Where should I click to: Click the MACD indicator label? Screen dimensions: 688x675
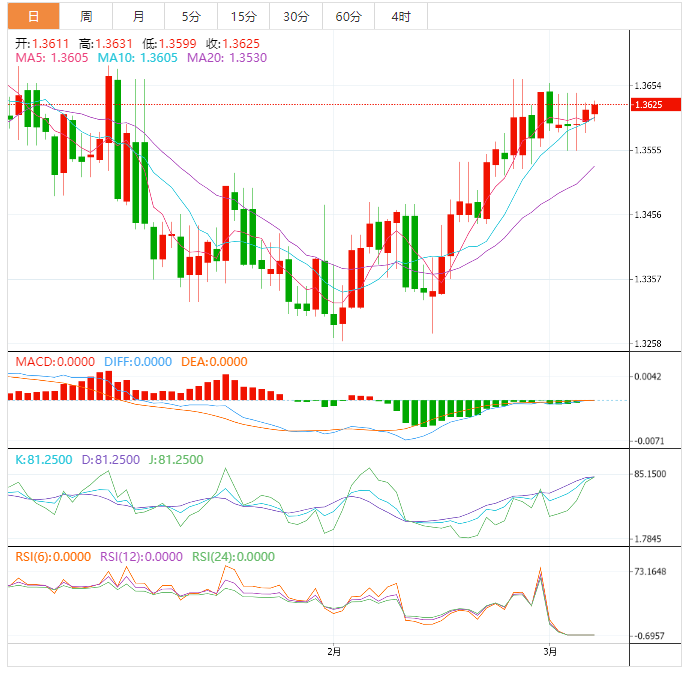click(x=54, y=362)
